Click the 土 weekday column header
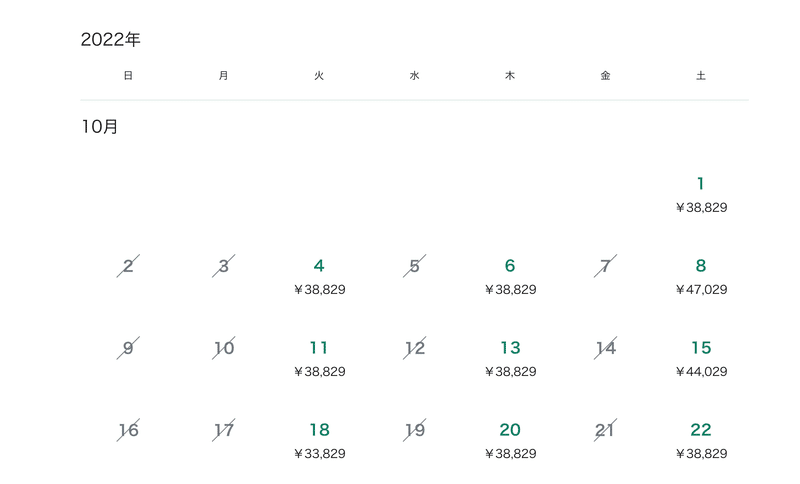Screen dimensions: 800x484 [x=701, y=75]
